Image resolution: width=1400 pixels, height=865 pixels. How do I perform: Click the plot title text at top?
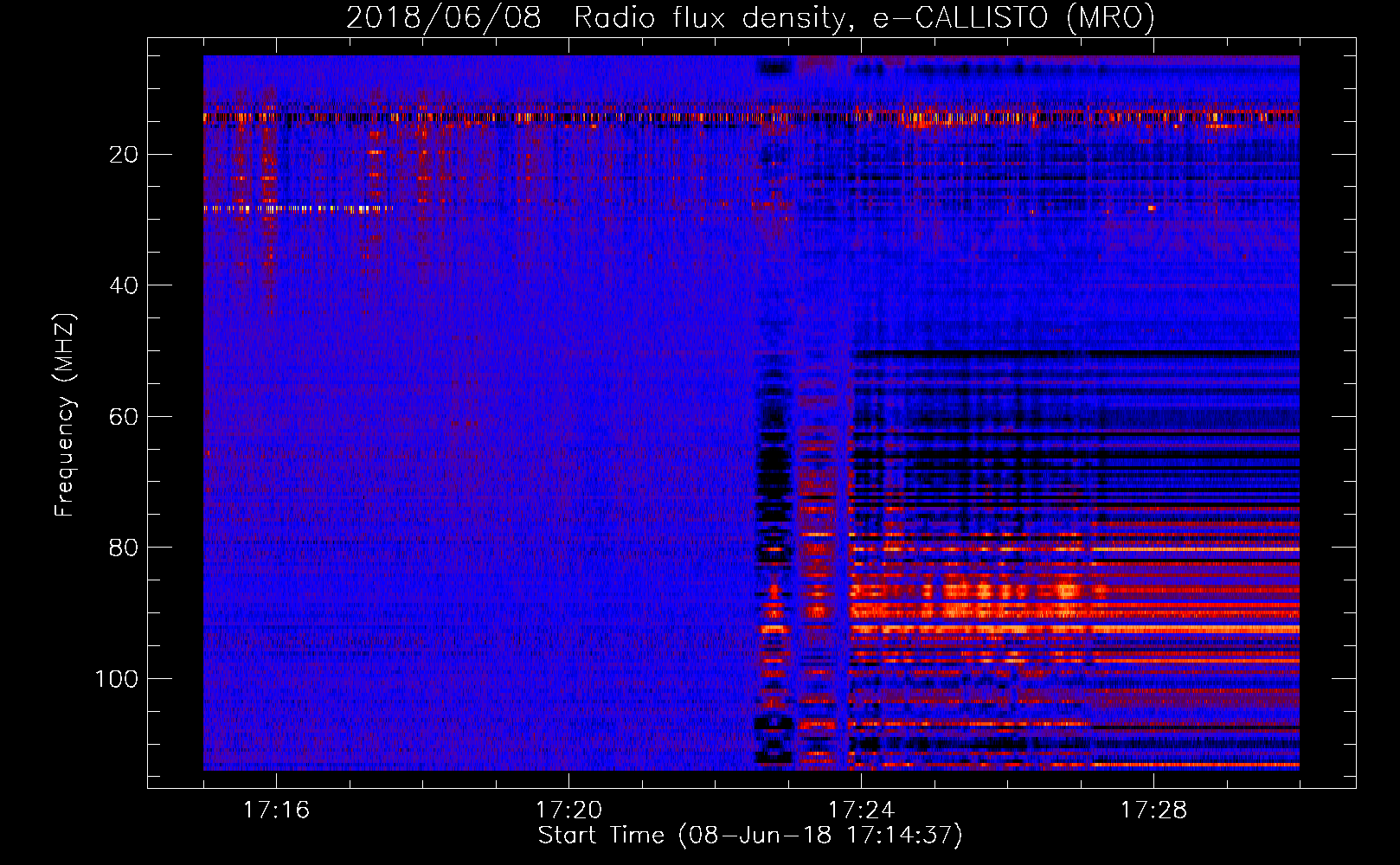[750, 17]
